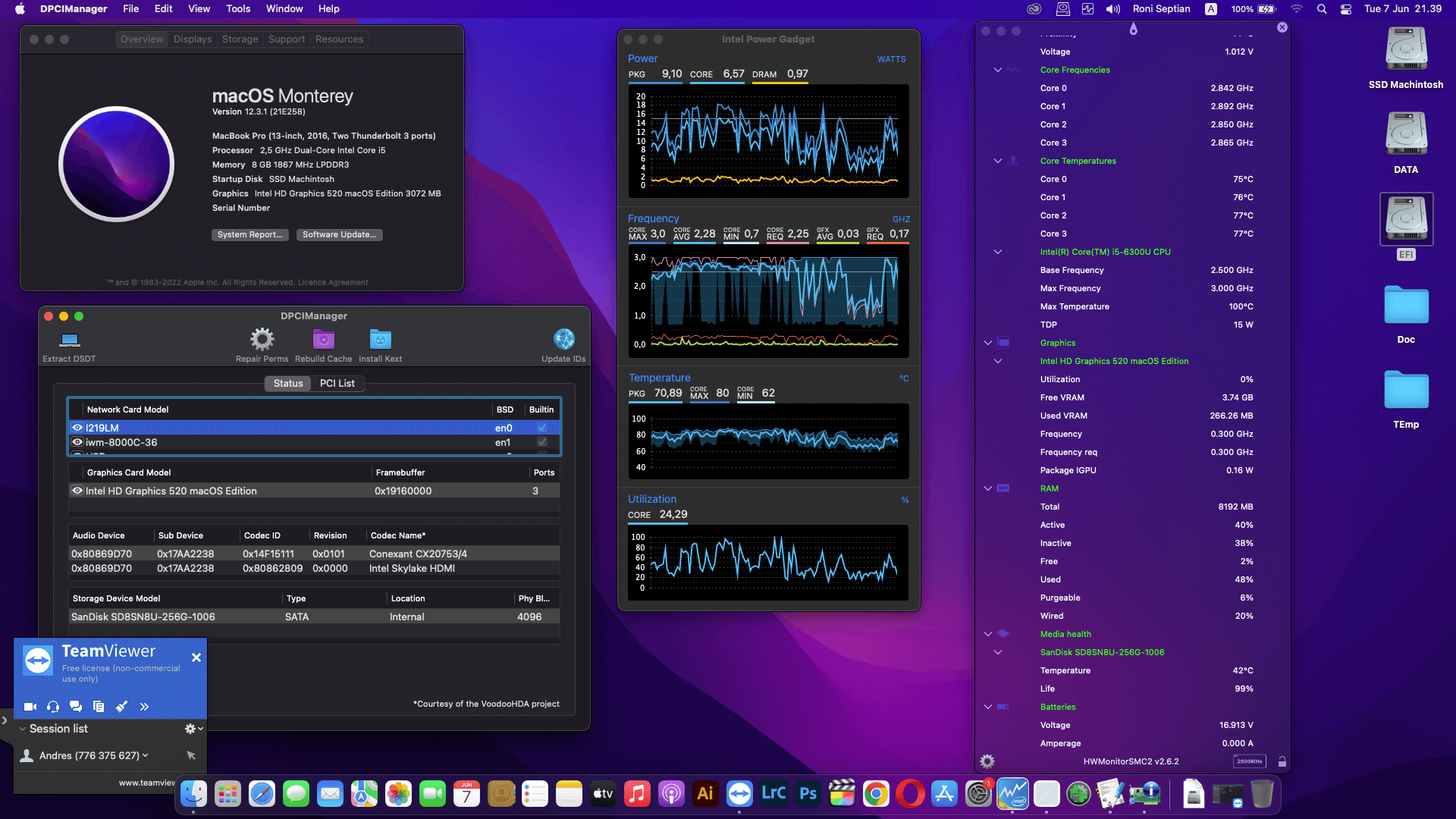Click Extract DSDT icon in DPCIManager
1456x819 pixels.
70,339
